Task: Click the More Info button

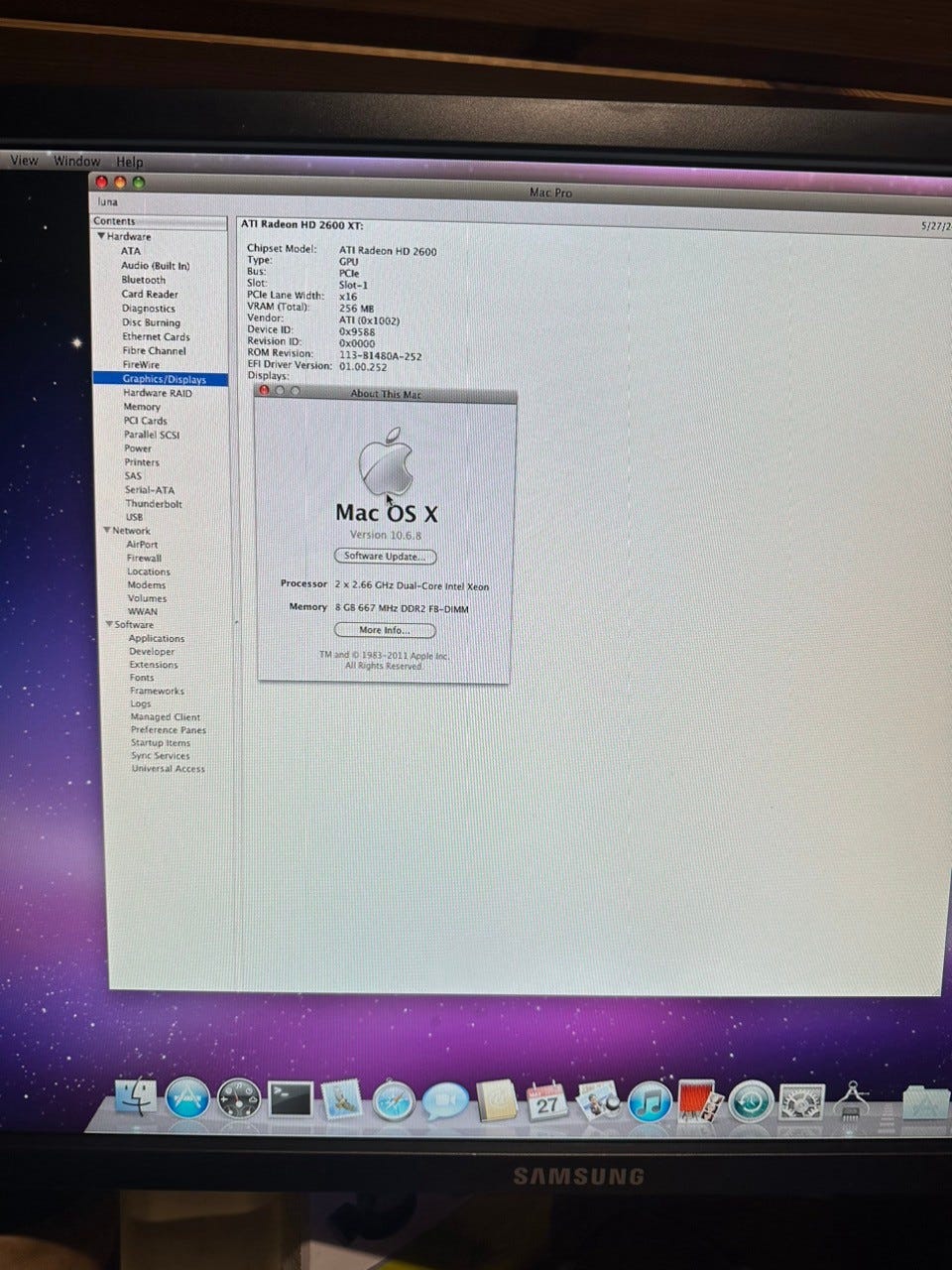Action: (x=385, y=630)
